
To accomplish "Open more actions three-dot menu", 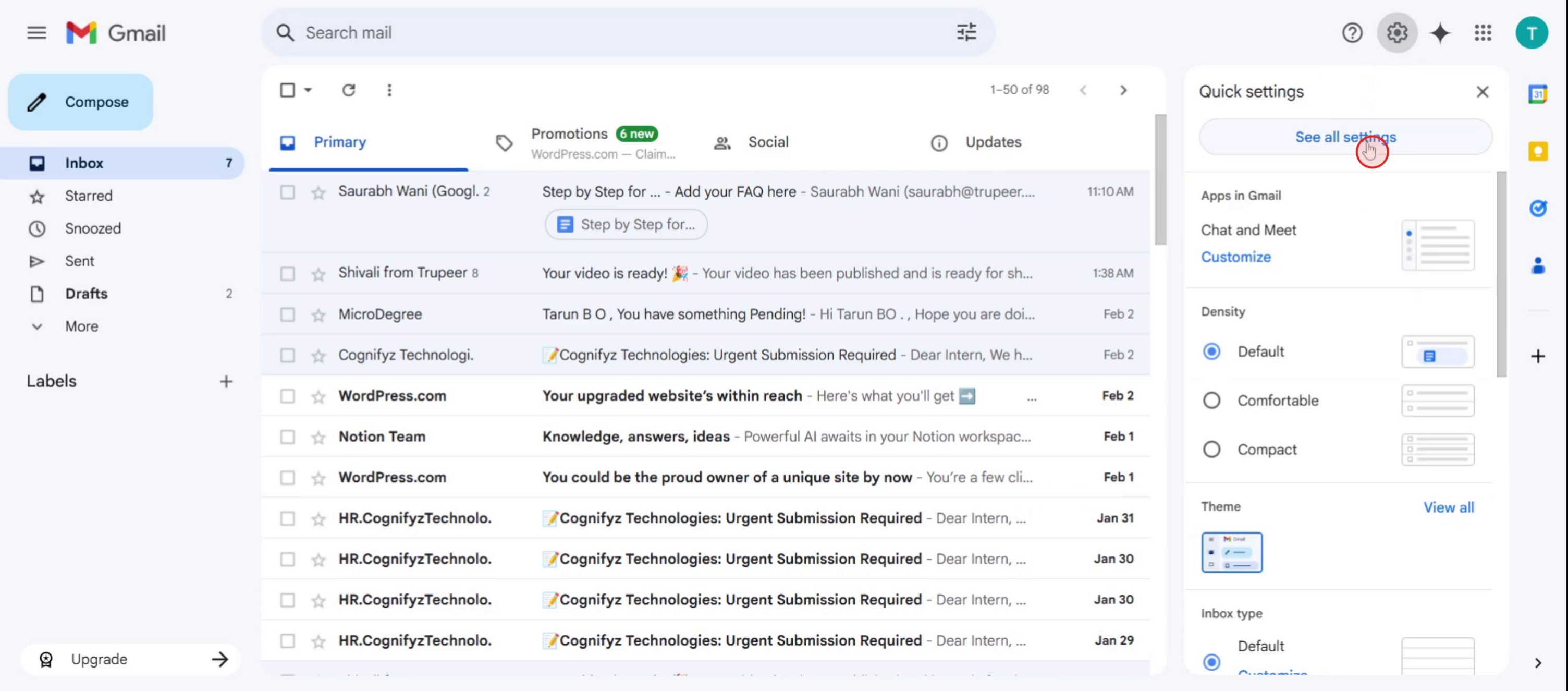I will pos(389,90).
